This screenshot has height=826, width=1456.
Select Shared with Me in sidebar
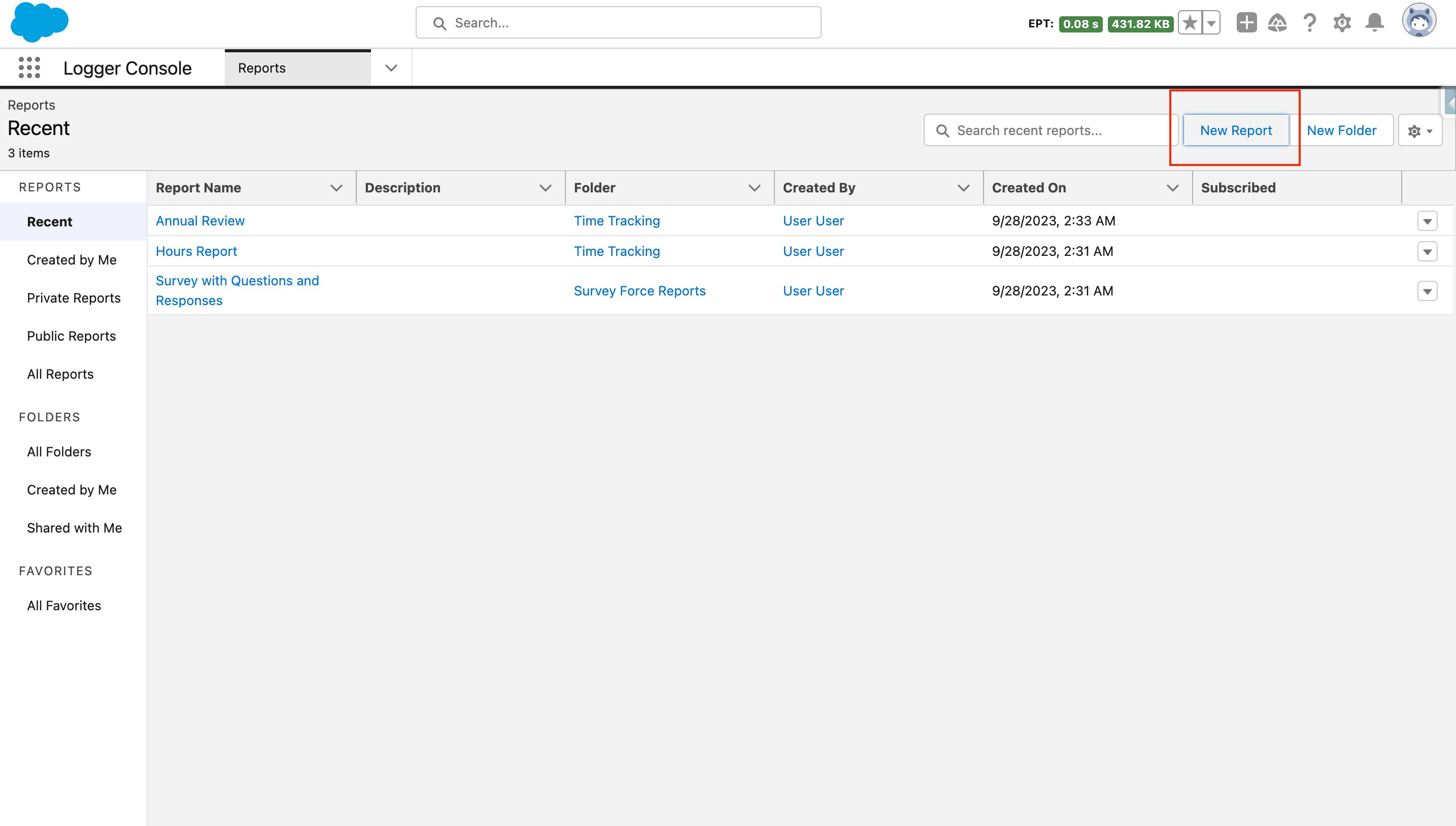tap(74, 527)
